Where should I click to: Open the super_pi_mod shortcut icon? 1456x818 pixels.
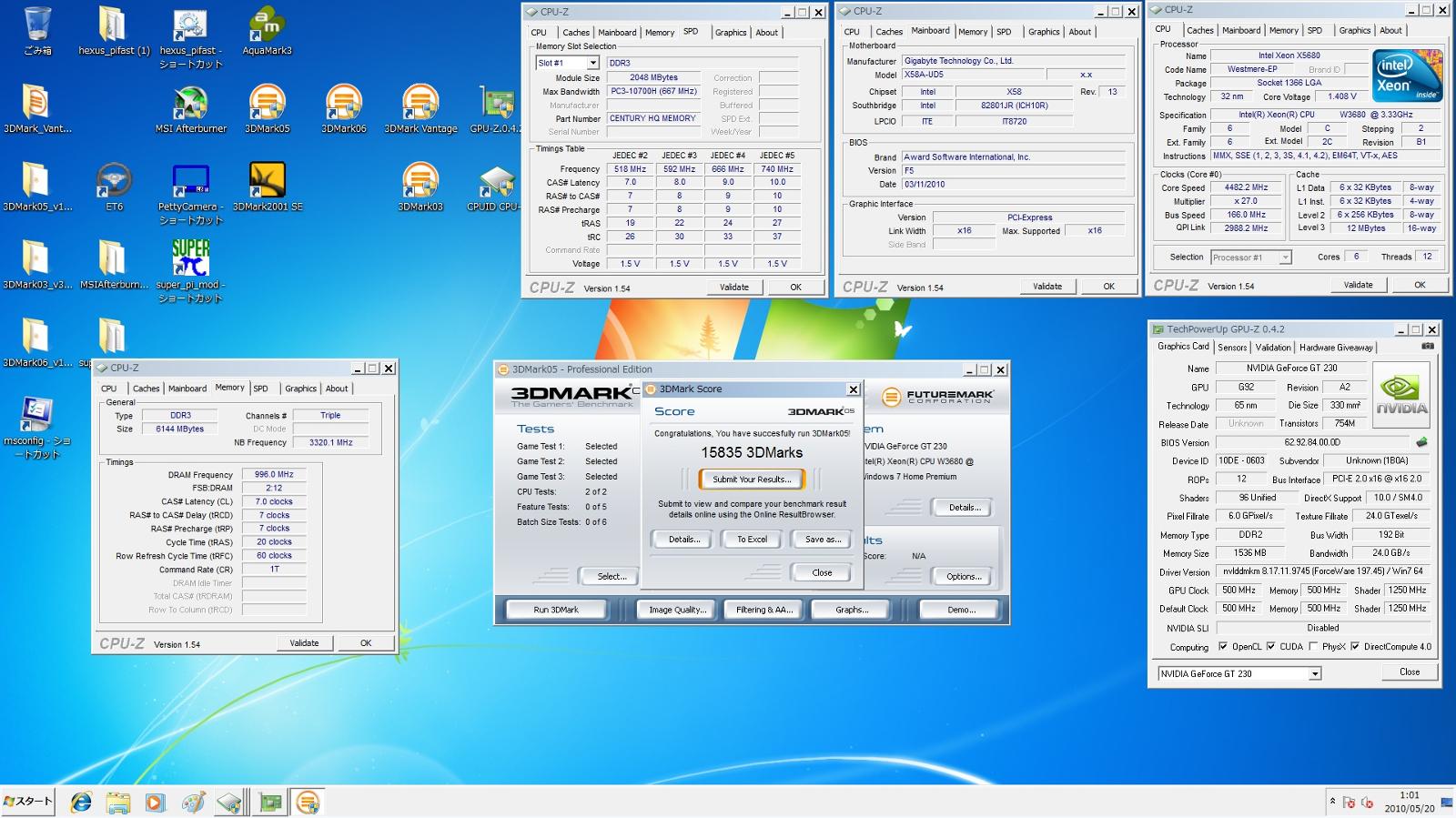coord(190,271)
